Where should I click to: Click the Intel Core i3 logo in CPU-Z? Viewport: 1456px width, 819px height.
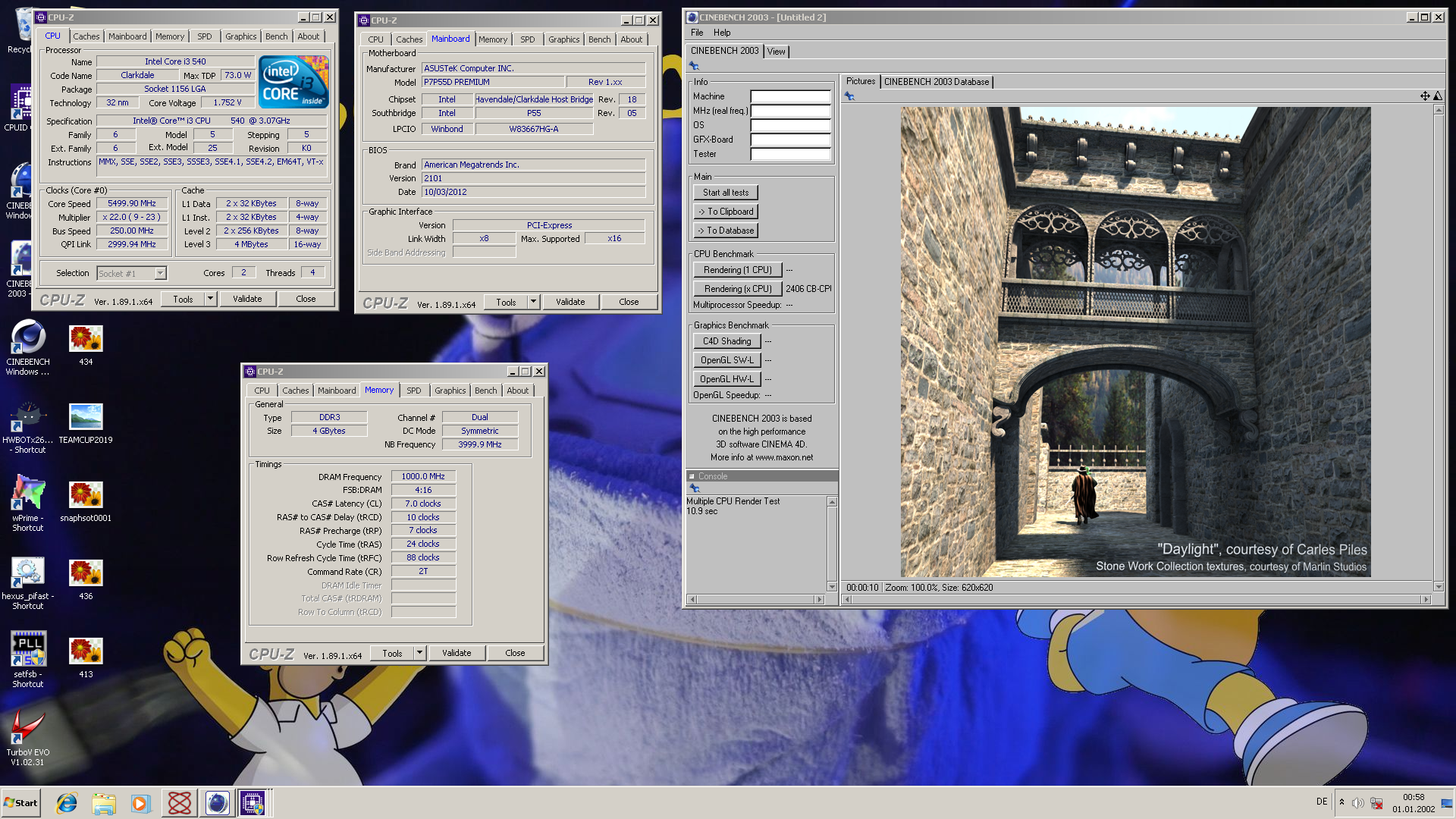293,81
